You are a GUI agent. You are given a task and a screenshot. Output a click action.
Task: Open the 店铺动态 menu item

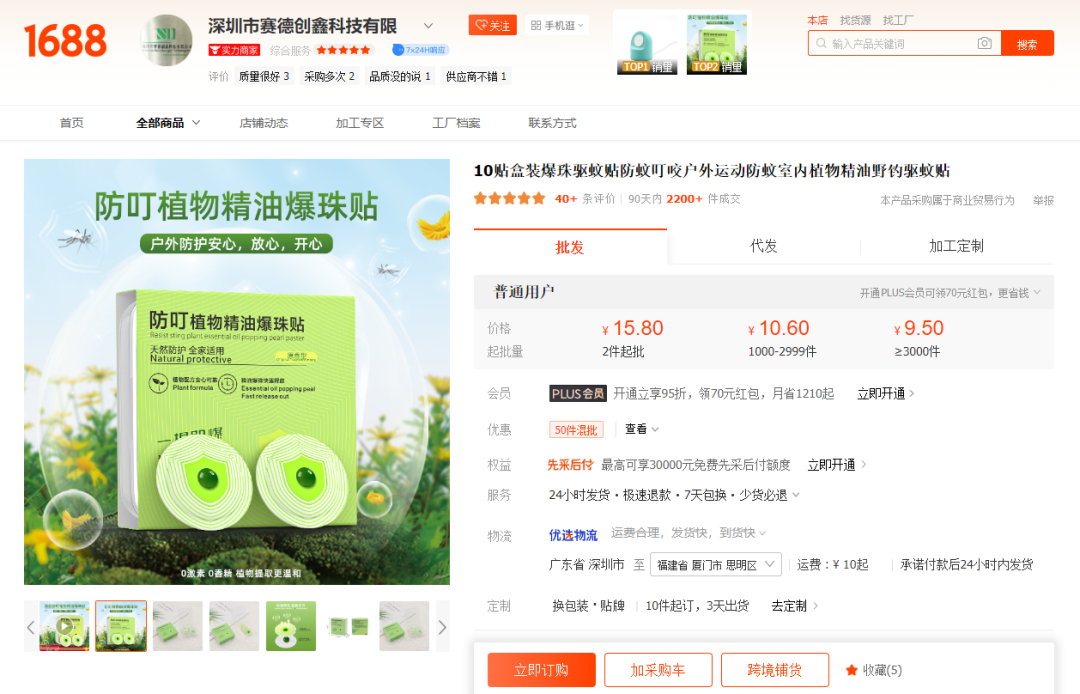pyautogui.click(x=264, y=123)
